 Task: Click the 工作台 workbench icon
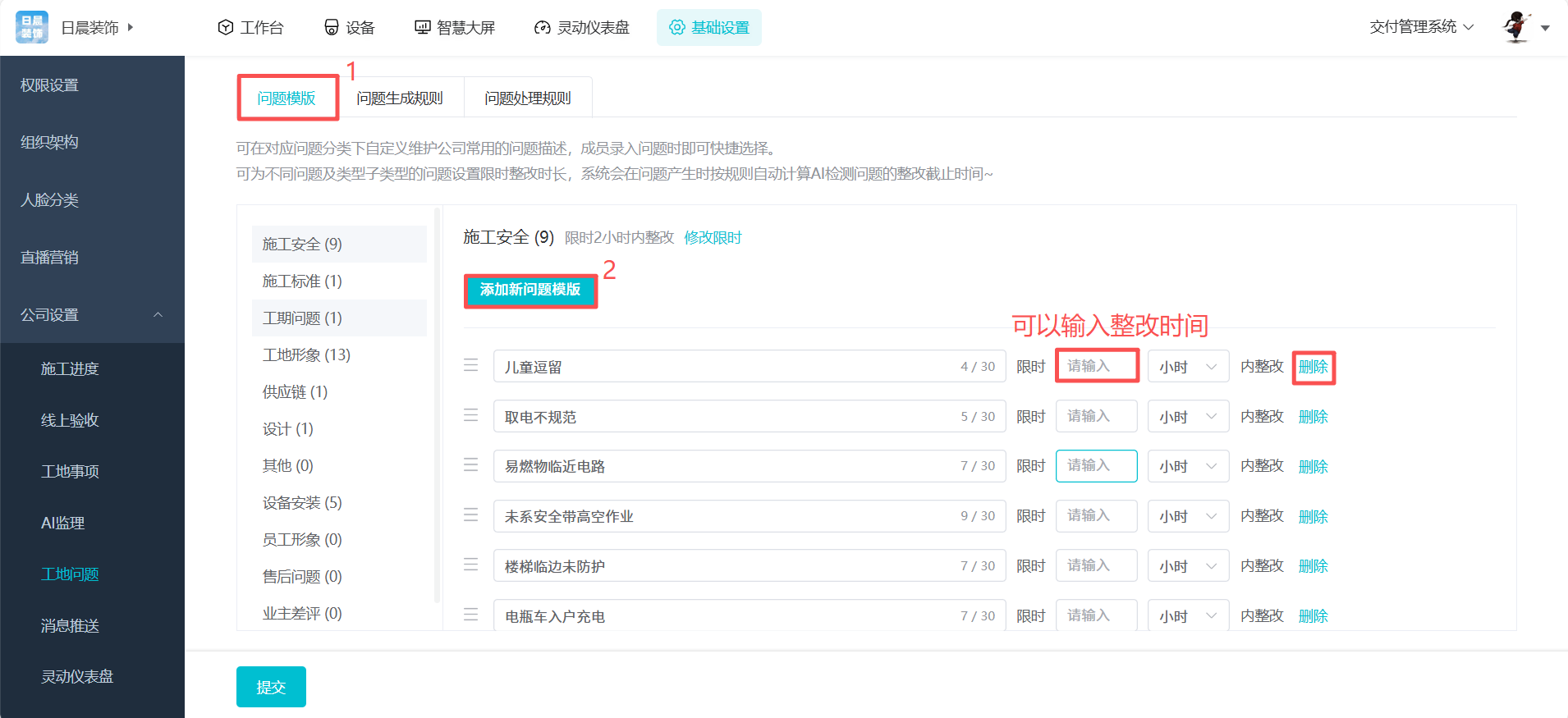point(226,27)
